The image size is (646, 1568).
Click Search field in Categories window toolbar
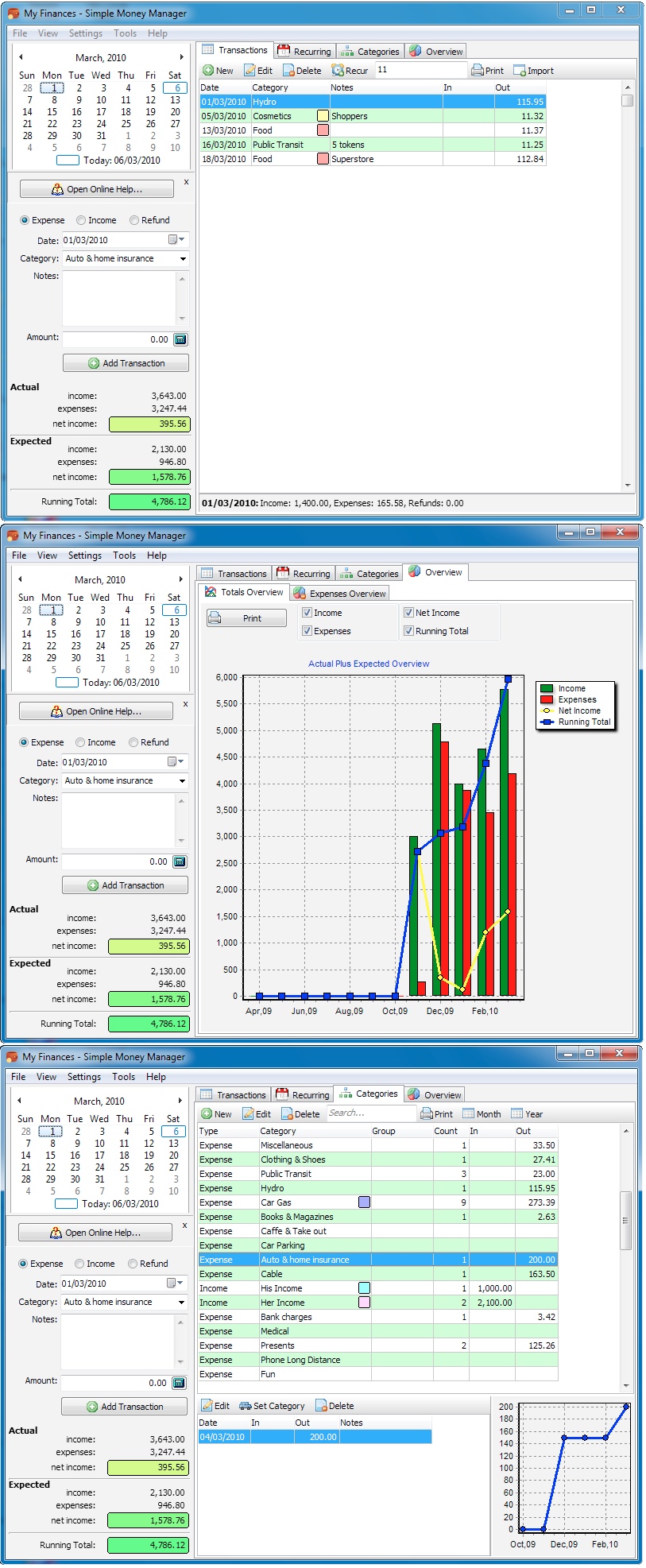370,1113
